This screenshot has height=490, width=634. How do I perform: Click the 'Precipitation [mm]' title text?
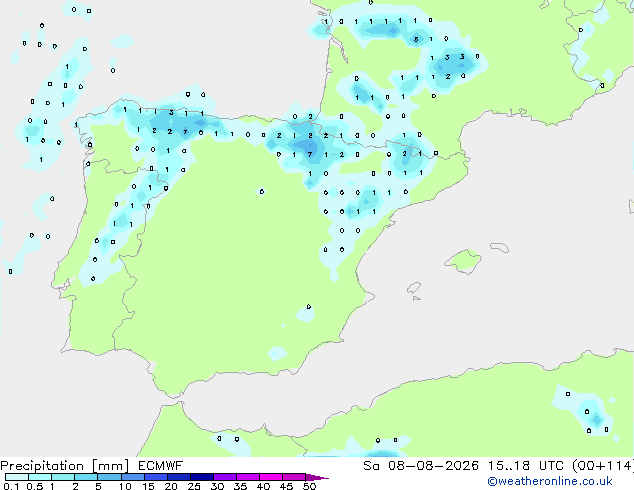click(x=65, y=466)
